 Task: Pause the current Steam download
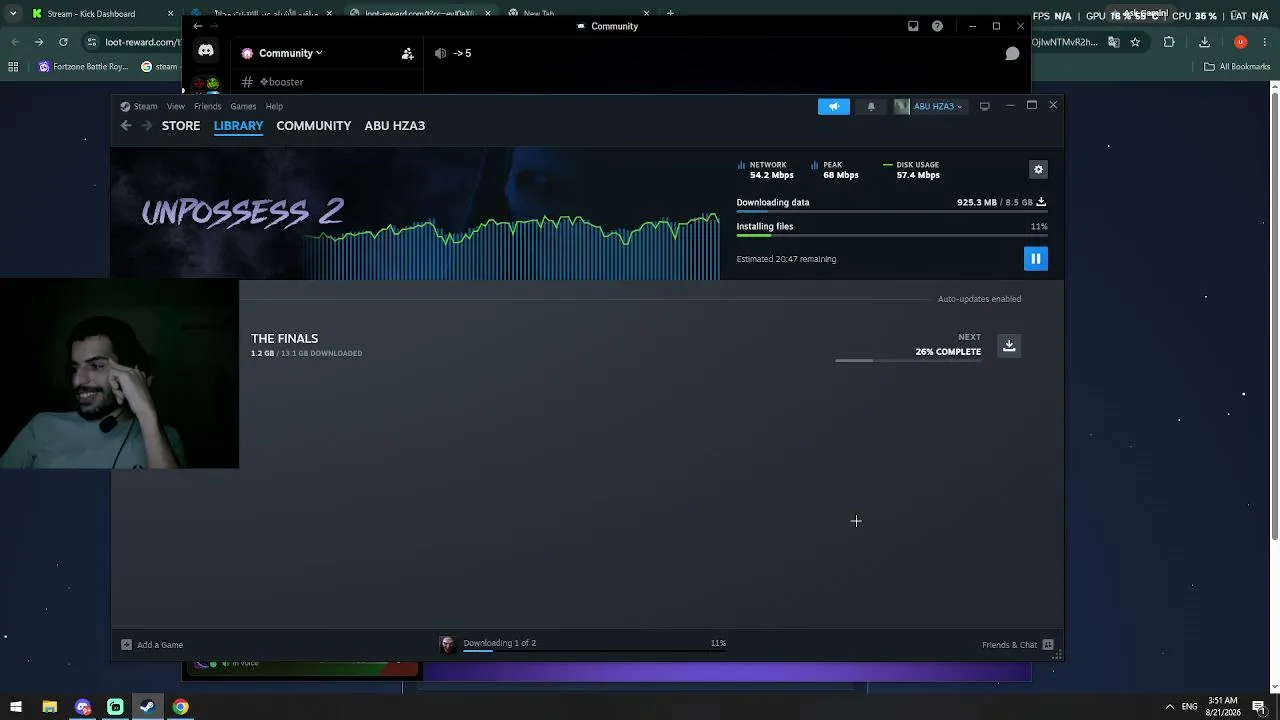pyautogui.click(x=1035, y=259)
